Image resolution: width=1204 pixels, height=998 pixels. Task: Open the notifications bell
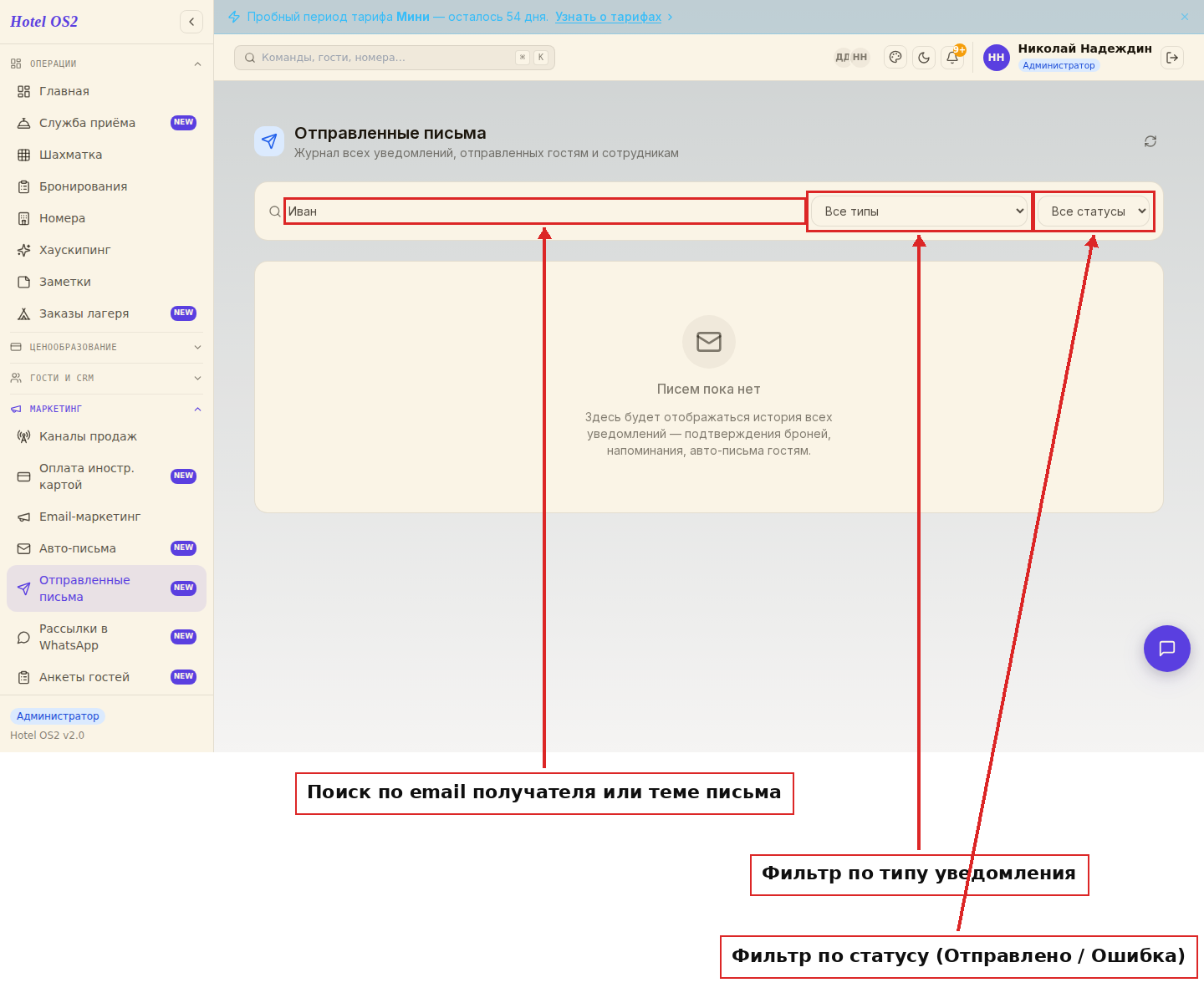(952, 58)
